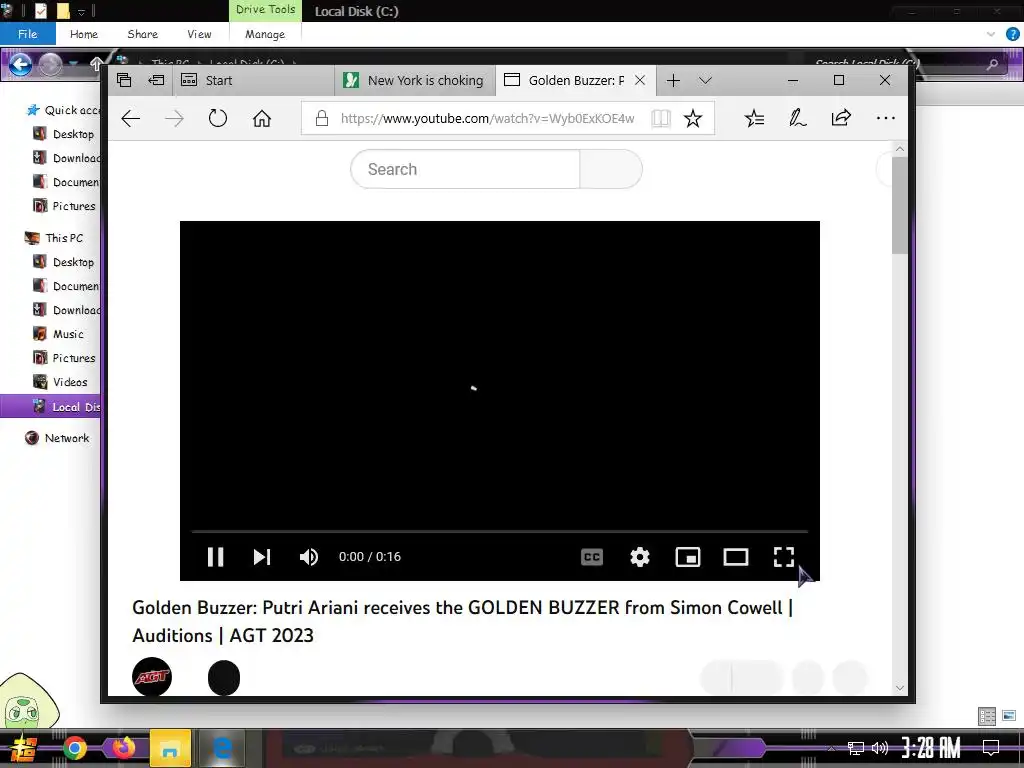Screen dimensions: 1024x768
Task: Launch Firefox from taskbar
Action: click(x=123, y=748)
